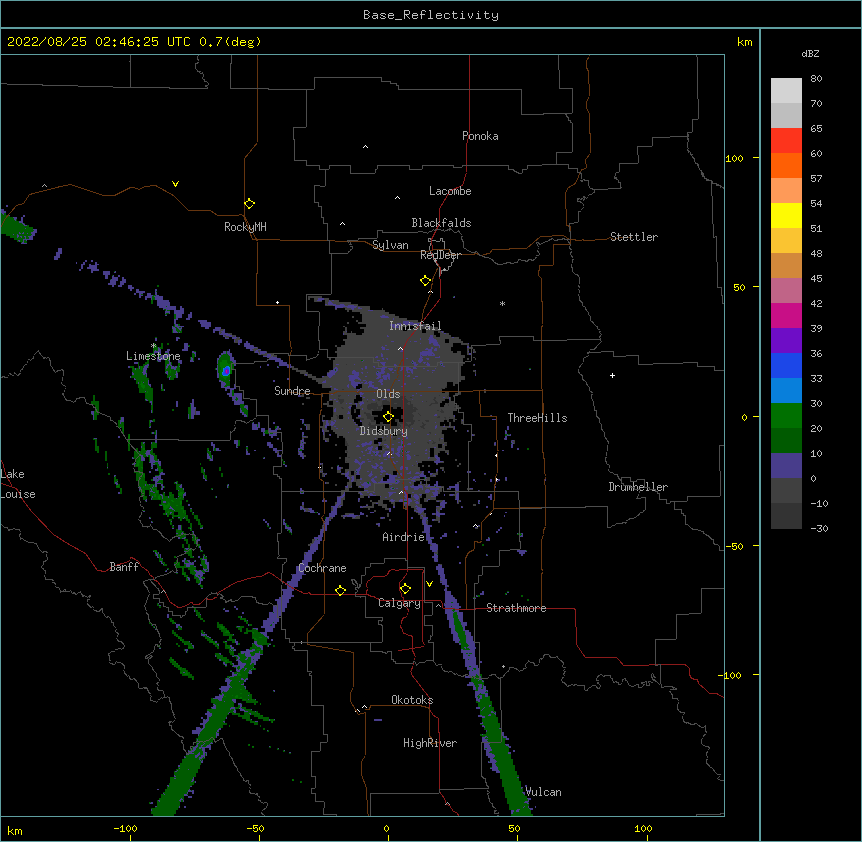
Task: Select the Drumheller label
Action: click(638, 487)
